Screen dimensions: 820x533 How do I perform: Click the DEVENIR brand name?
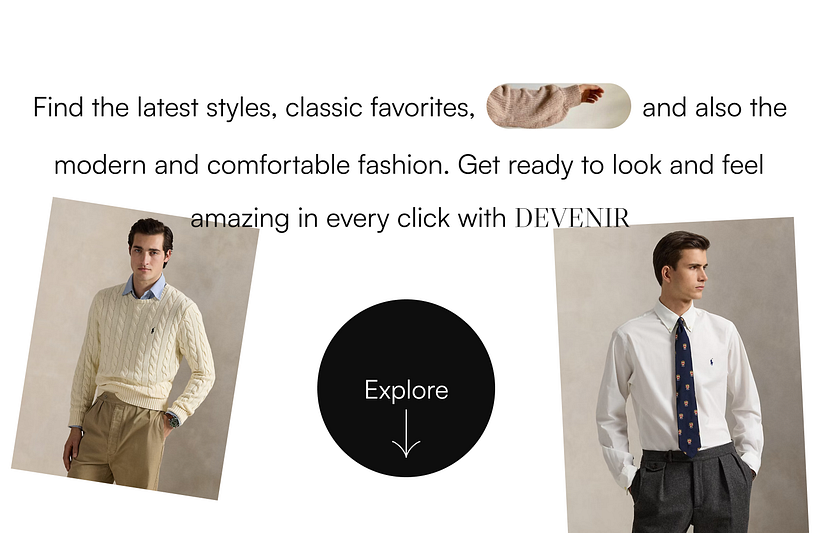point(572,218)
